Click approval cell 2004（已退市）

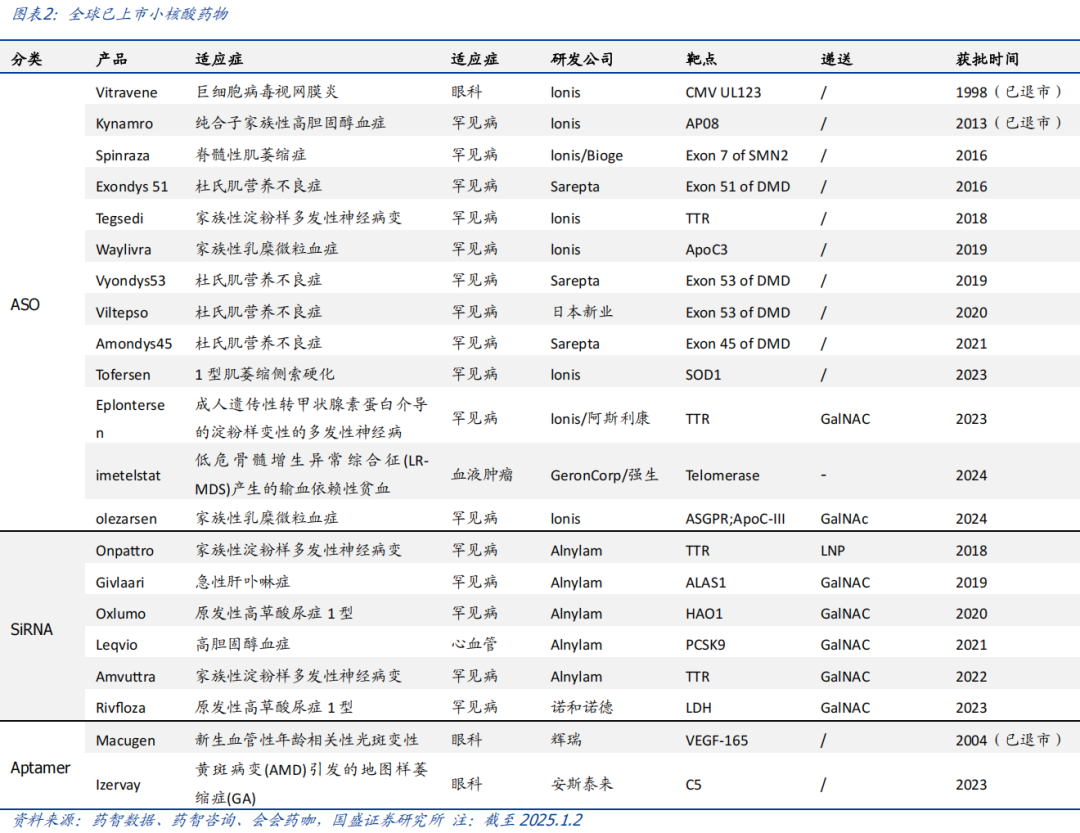click(1009, 741)
